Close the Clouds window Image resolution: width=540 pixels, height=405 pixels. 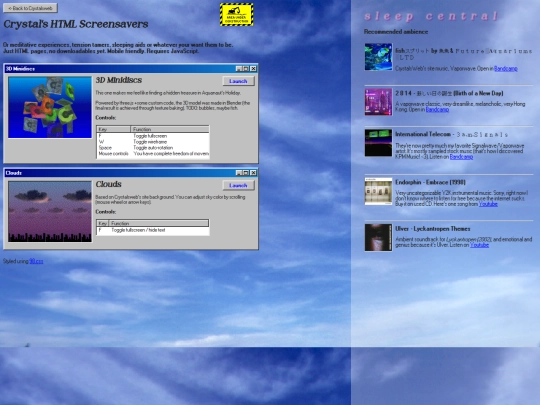click(253, 173)
